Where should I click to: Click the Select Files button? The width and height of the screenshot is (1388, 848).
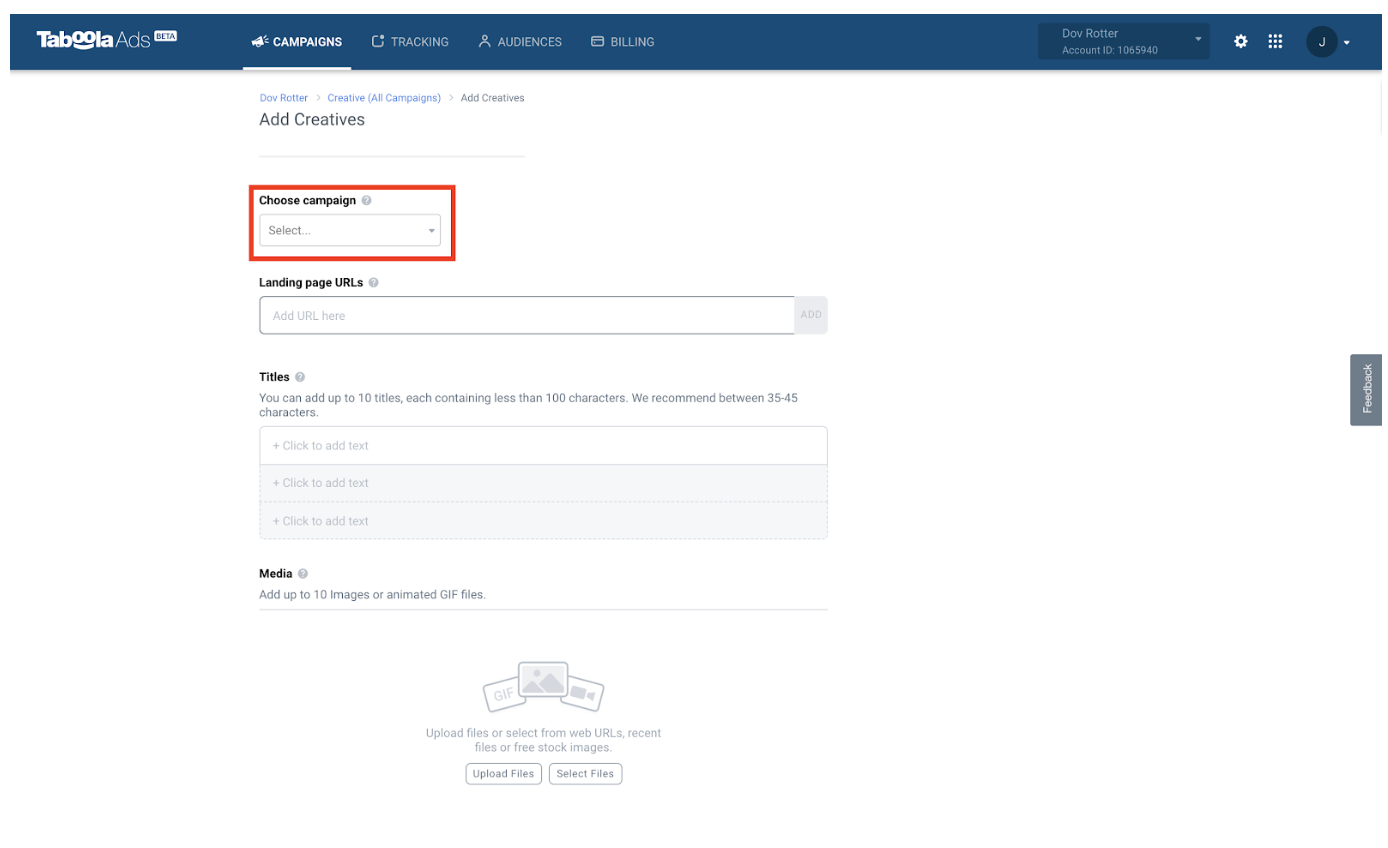pyautogui.click(x=585, y=773)
